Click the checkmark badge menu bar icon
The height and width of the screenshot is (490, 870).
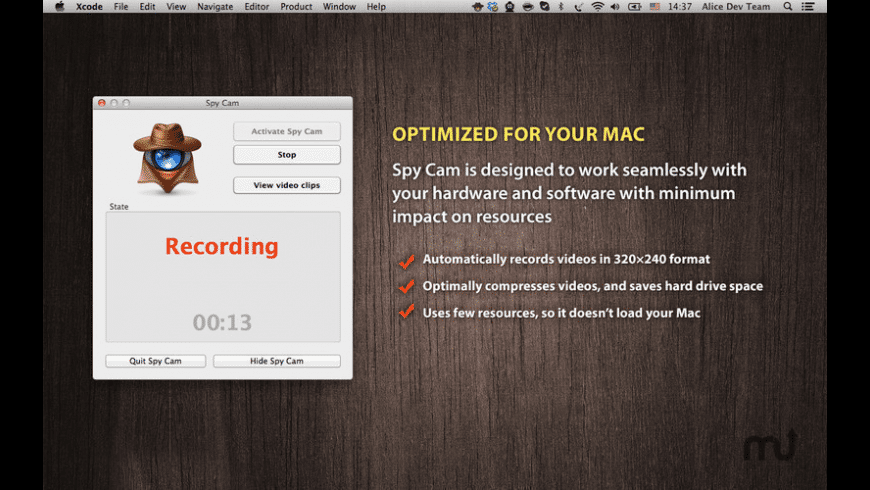pos(544,7)
